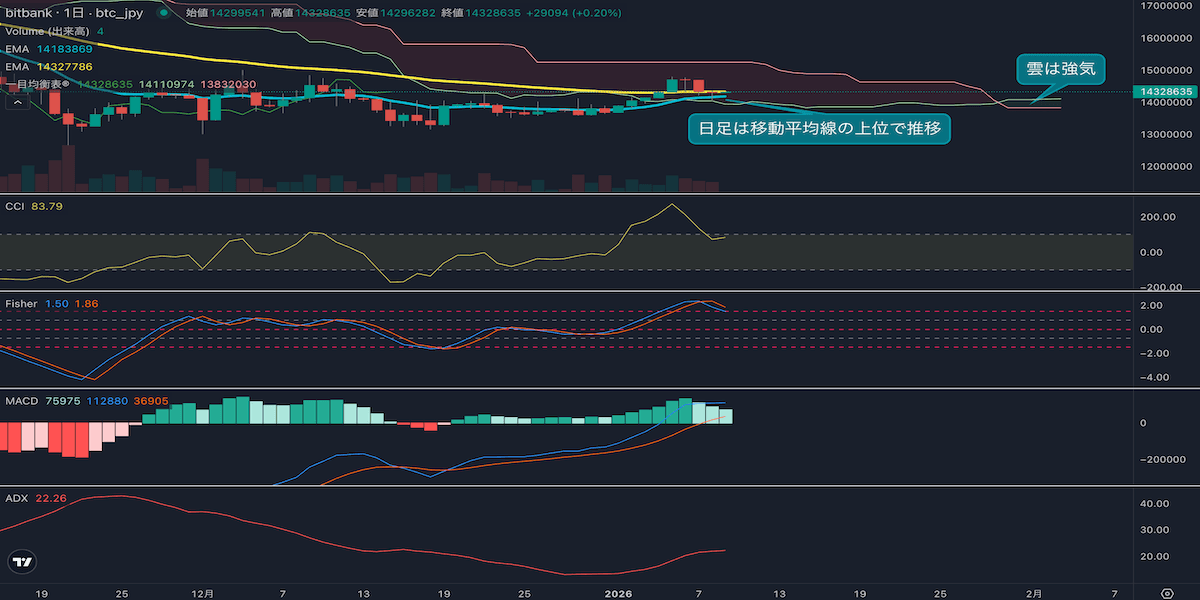Click the green market status dot beside btc_jpy

tap(162, 13)
